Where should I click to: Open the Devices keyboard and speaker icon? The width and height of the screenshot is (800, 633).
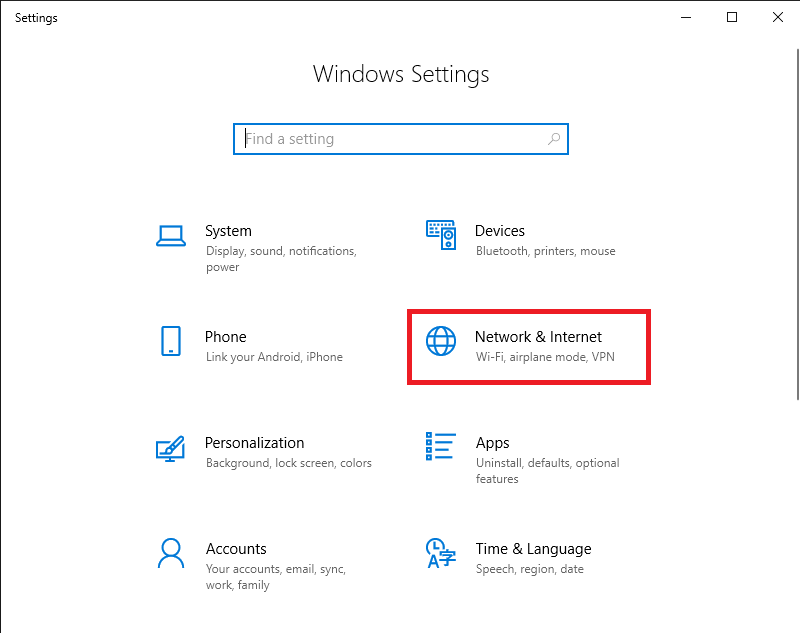[x=441, y=235]
